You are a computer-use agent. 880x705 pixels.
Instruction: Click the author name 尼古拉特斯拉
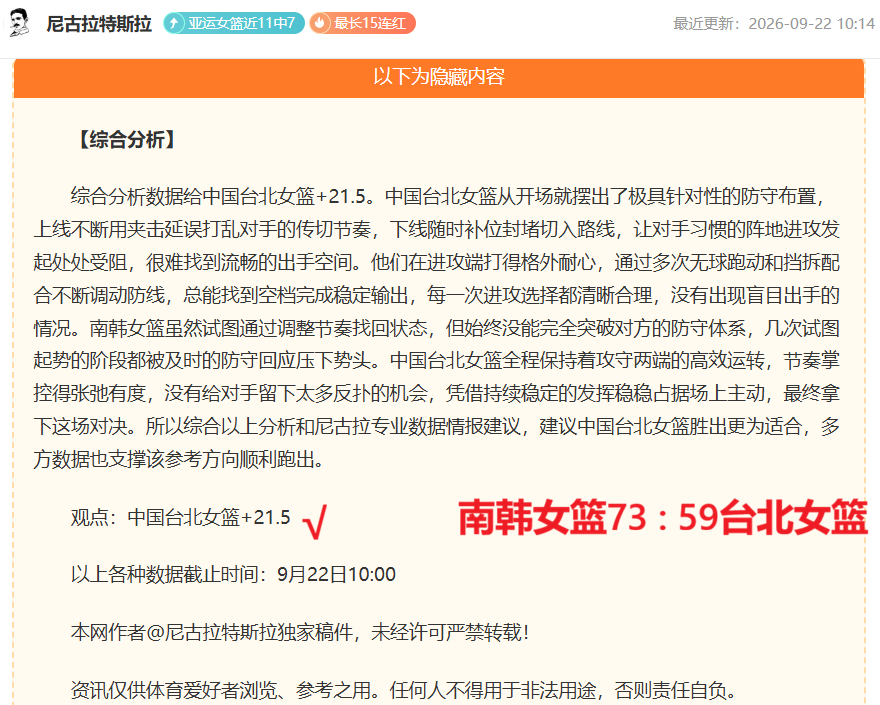pos(99,24)
